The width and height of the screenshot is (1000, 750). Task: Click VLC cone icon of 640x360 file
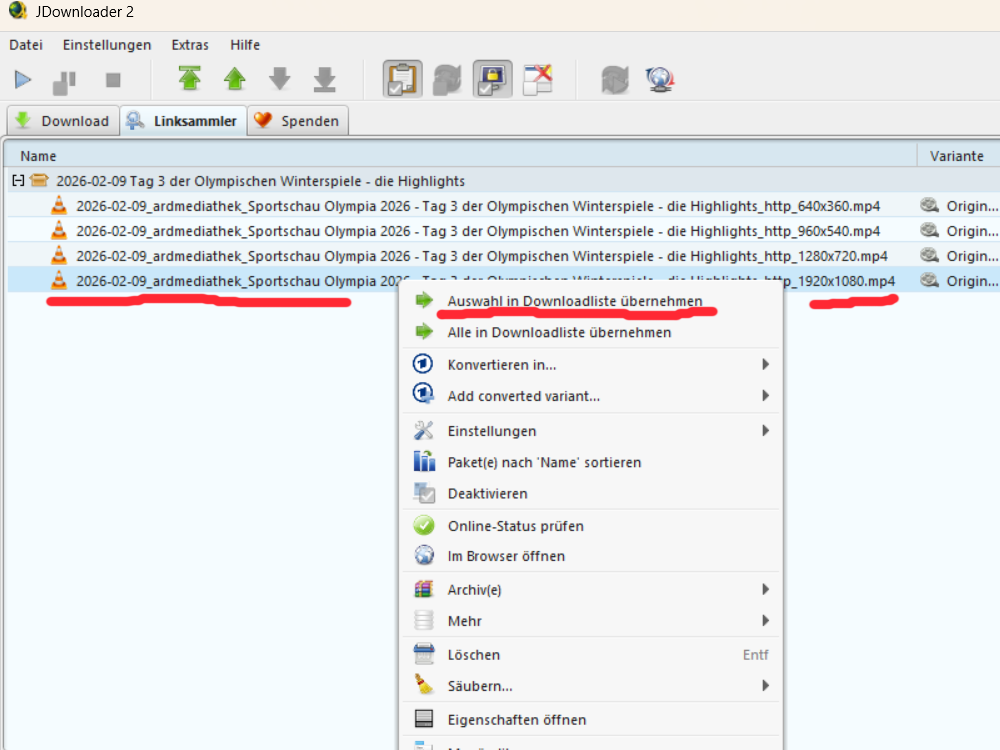(59, 205)
